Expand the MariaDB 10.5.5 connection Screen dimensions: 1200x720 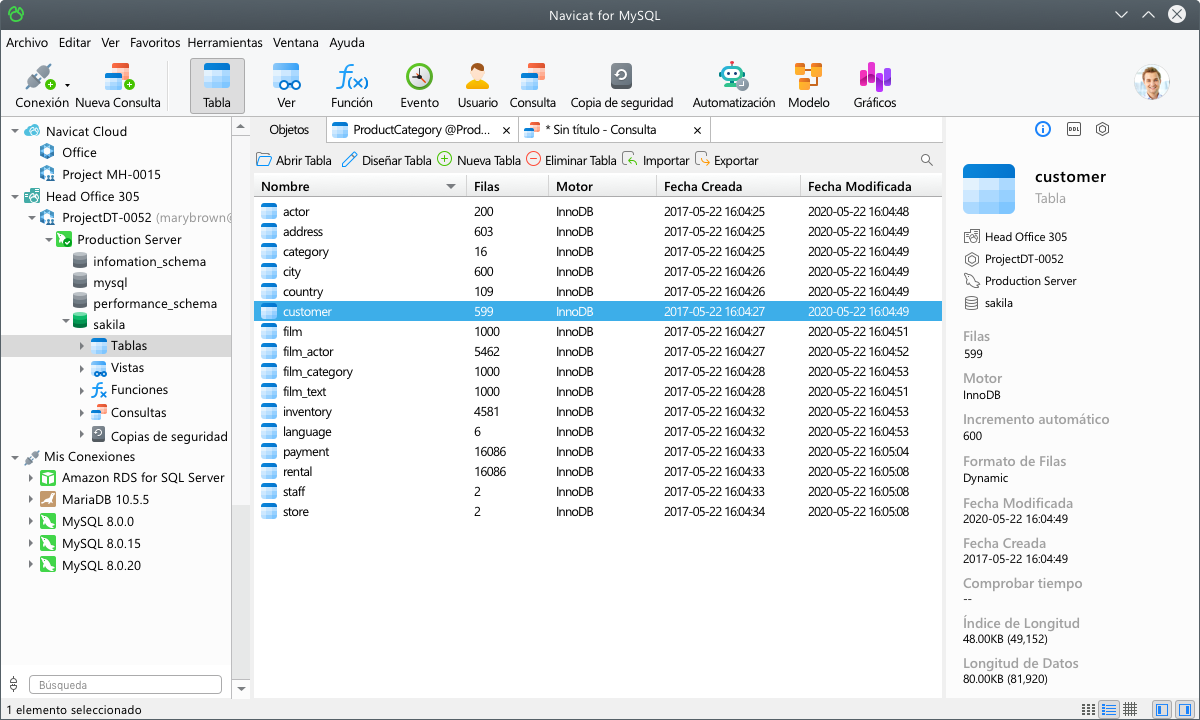click(x=31, y=499)
